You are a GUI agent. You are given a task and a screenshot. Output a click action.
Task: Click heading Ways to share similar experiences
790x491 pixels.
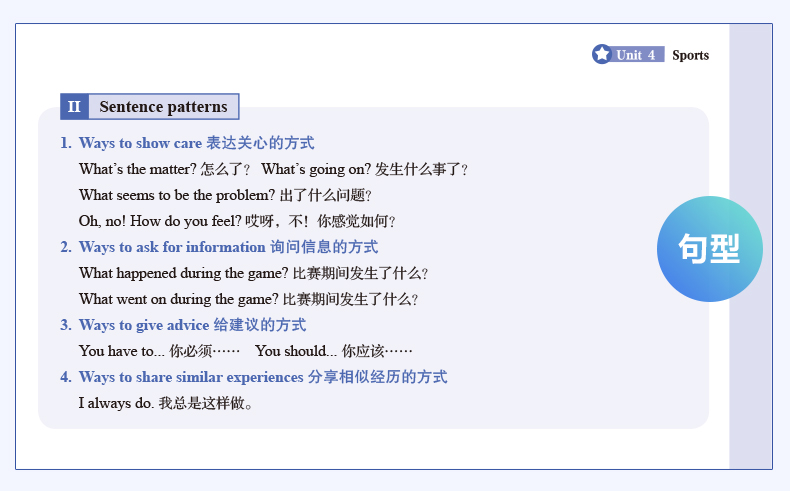point(191,377)
